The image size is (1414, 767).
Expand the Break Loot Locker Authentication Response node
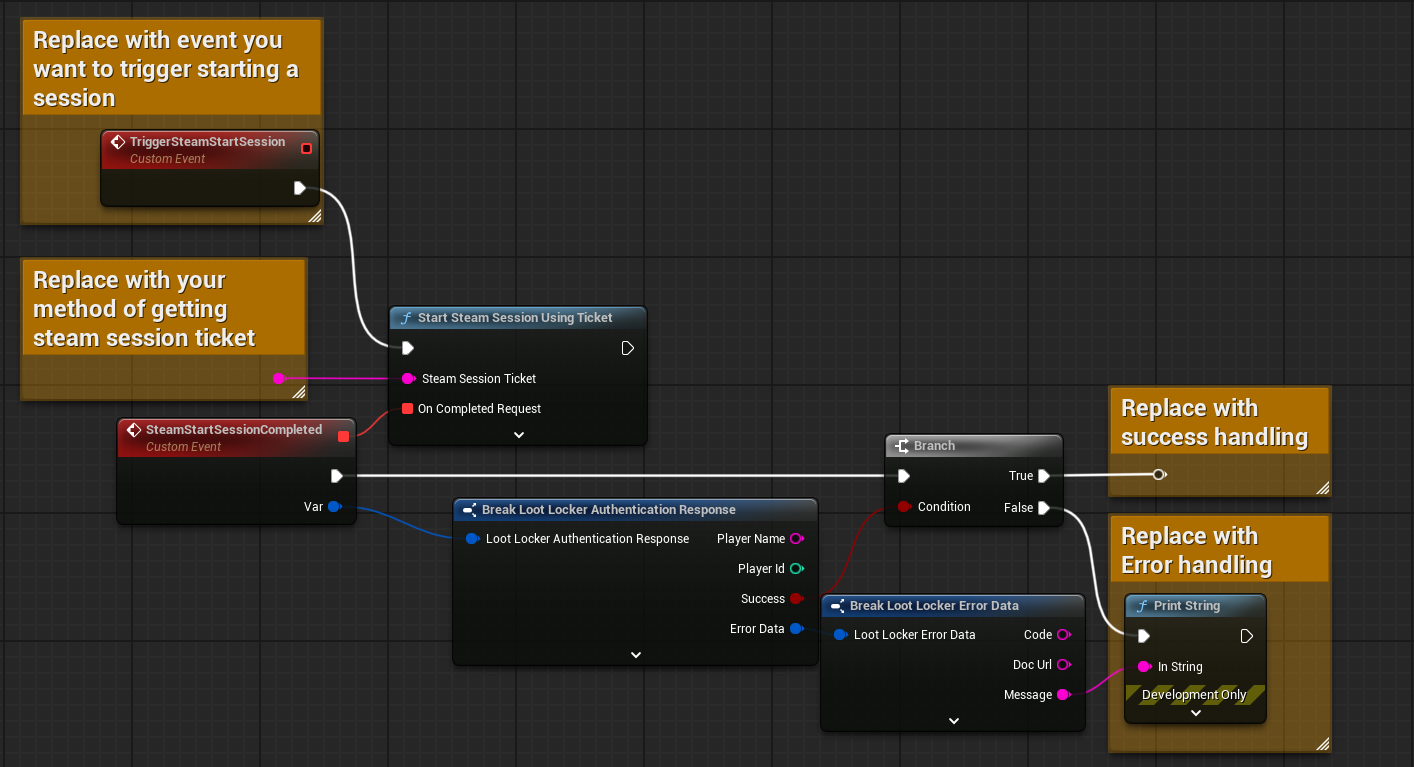click(x=635, y=654)
